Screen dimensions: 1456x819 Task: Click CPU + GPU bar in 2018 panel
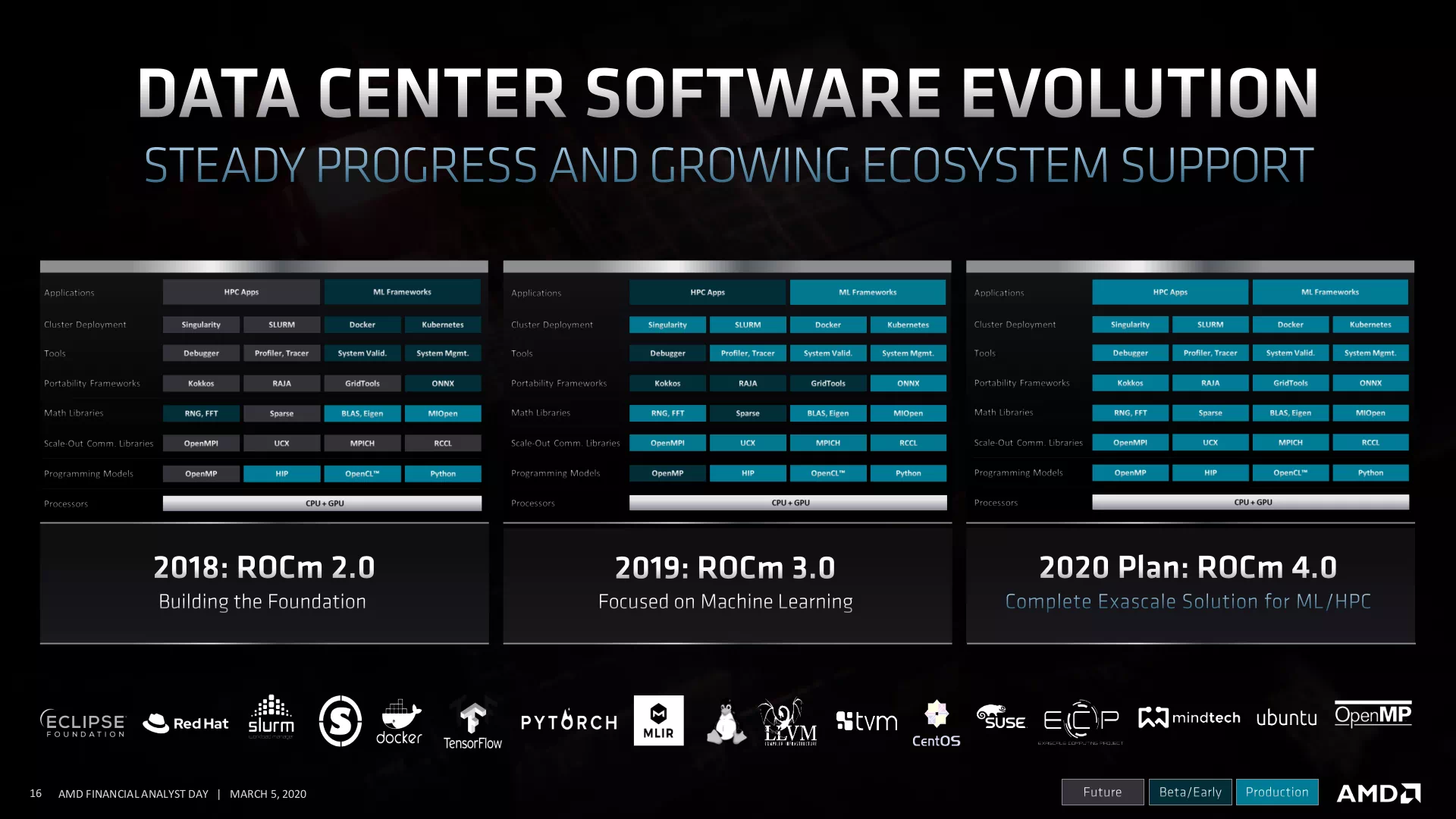pyautogui.click(x=322, y=504)
